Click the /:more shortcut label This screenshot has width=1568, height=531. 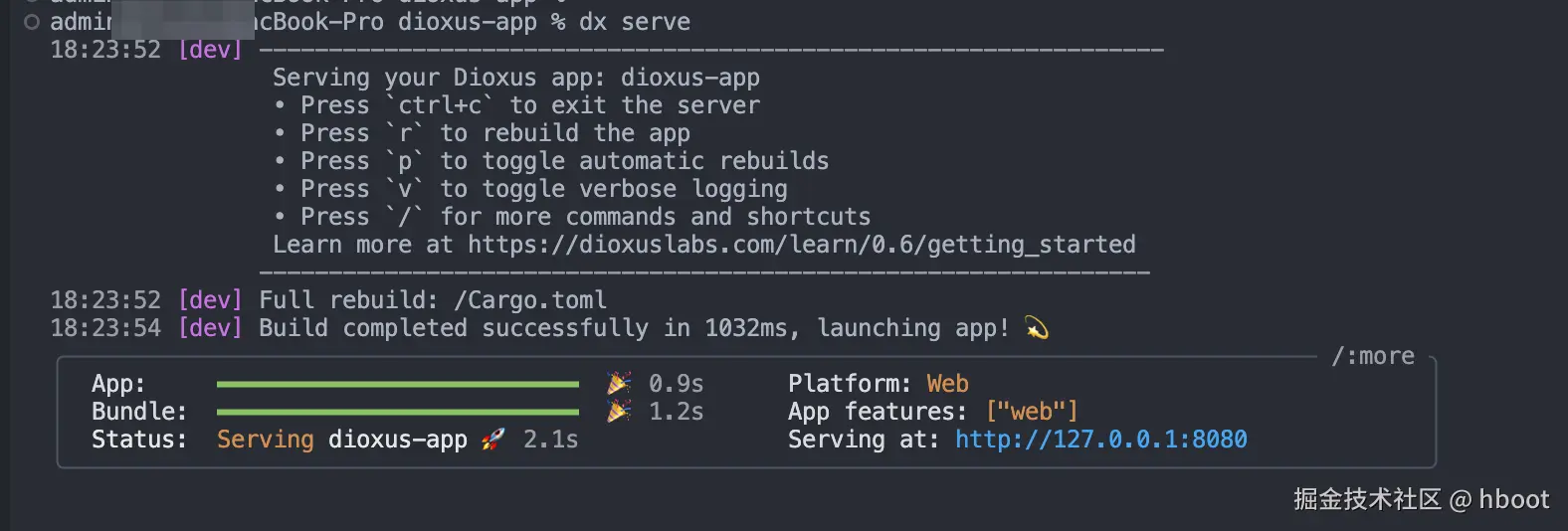[1373, 356]
